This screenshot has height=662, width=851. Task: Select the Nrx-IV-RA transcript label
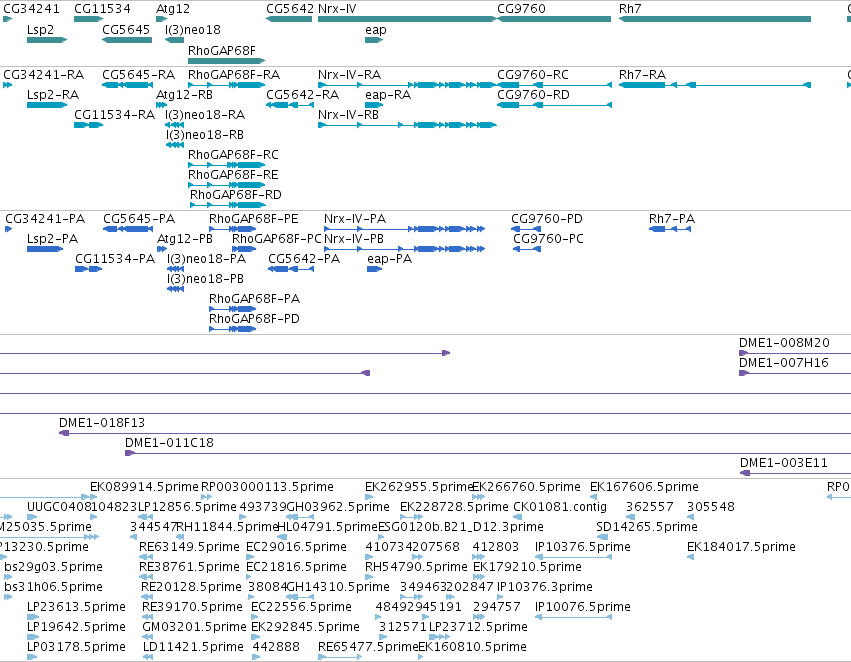pos(350,74)
